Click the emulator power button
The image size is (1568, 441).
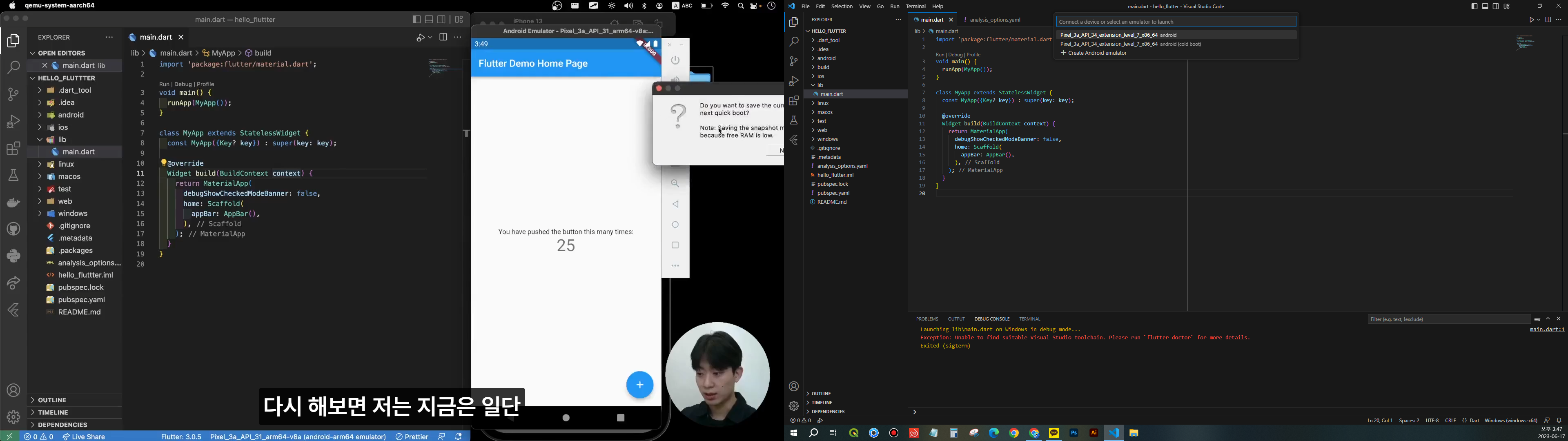point(676,60)
